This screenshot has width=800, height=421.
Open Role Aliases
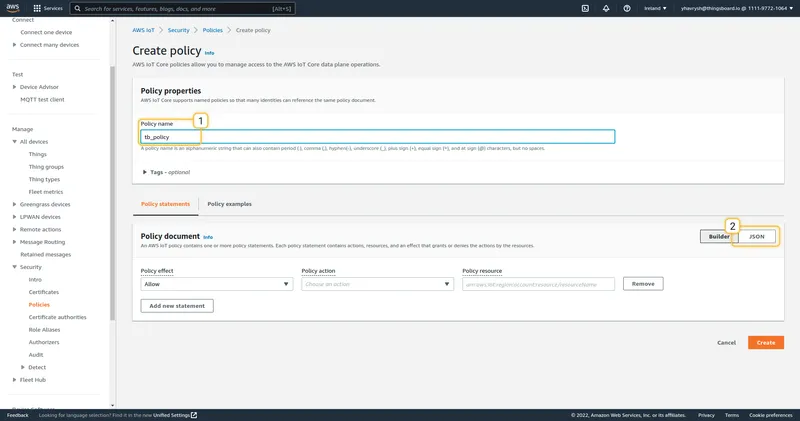pyautogui.click(x=44, y=330)
